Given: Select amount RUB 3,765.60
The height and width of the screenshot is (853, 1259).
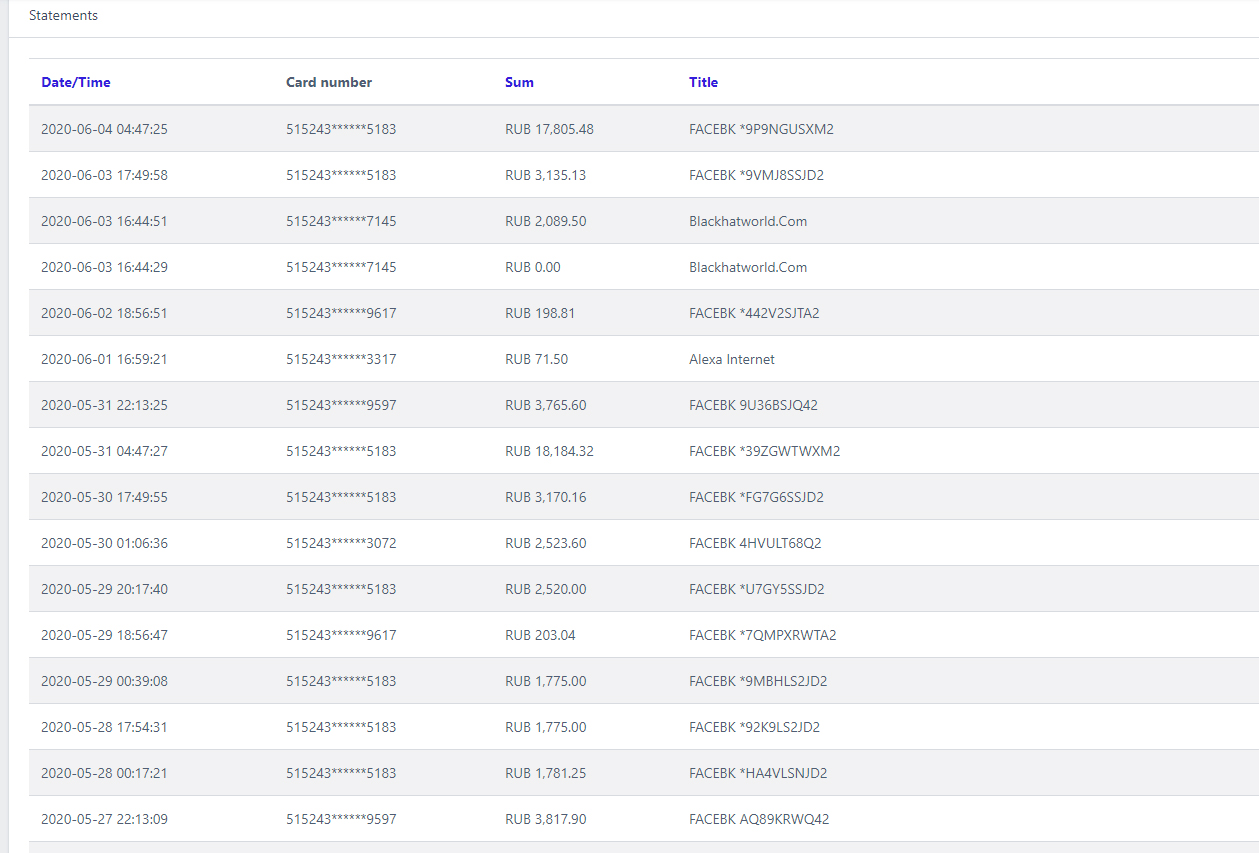Looking at the screenshot, I should click(545, 405).
